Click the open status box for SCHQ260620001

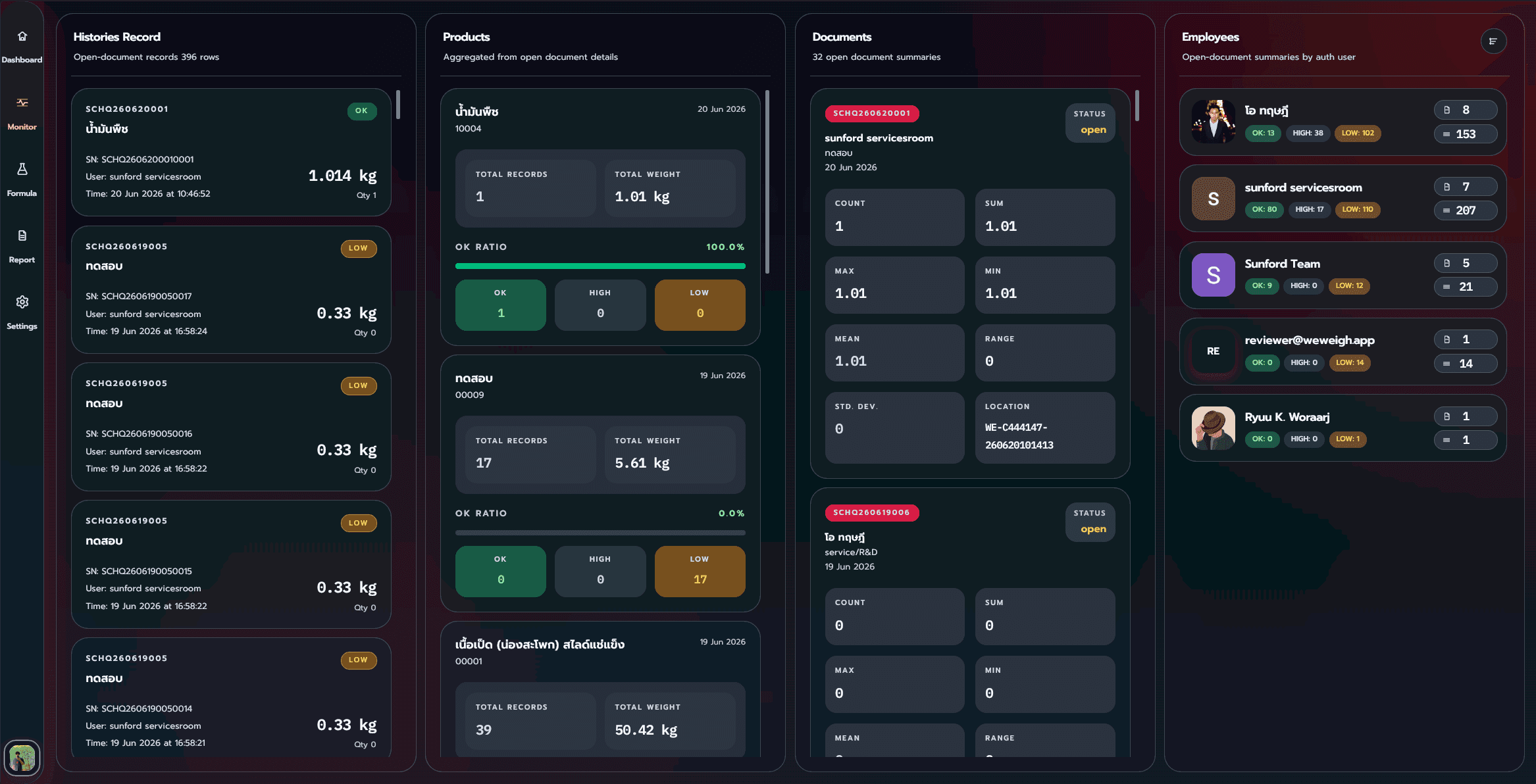click(1090, 122)
